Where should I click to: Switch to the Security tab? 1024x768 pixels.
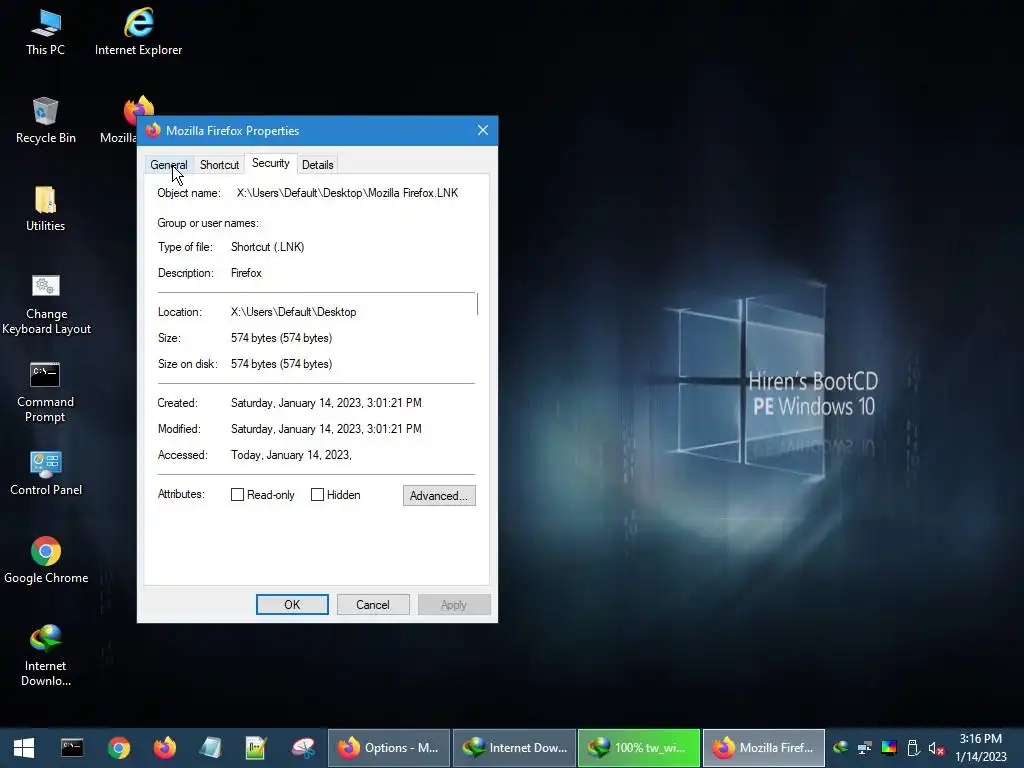(x=271, y=163)
